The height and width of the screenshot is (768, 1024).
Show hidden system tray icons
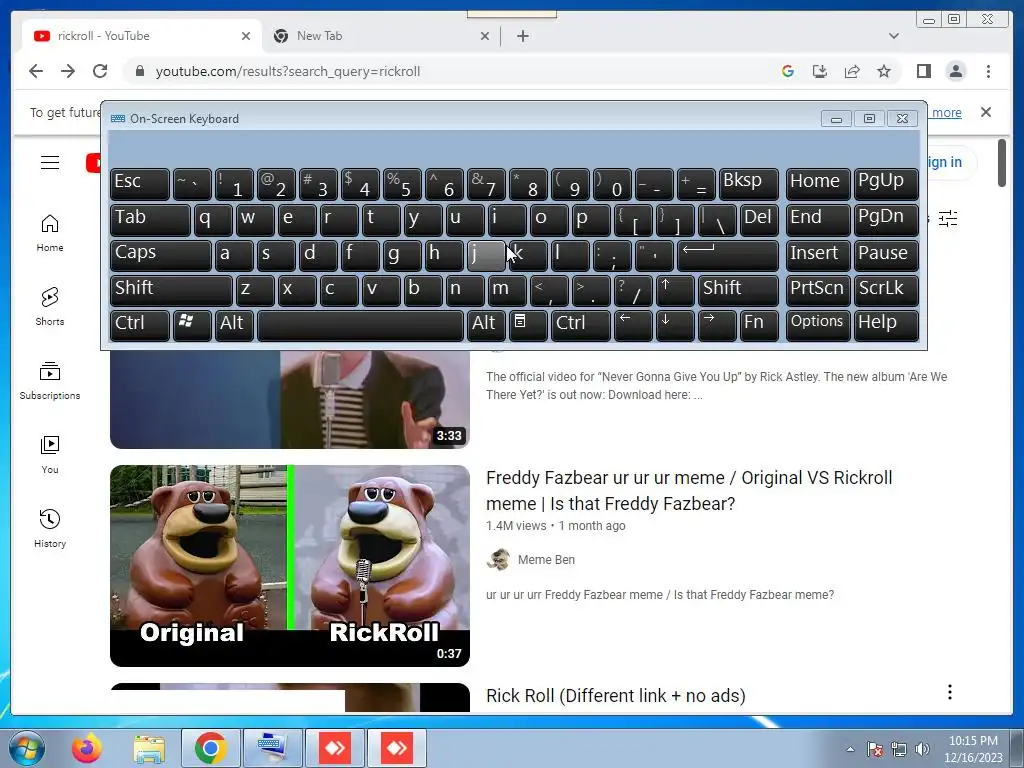[x=850, y=749]
